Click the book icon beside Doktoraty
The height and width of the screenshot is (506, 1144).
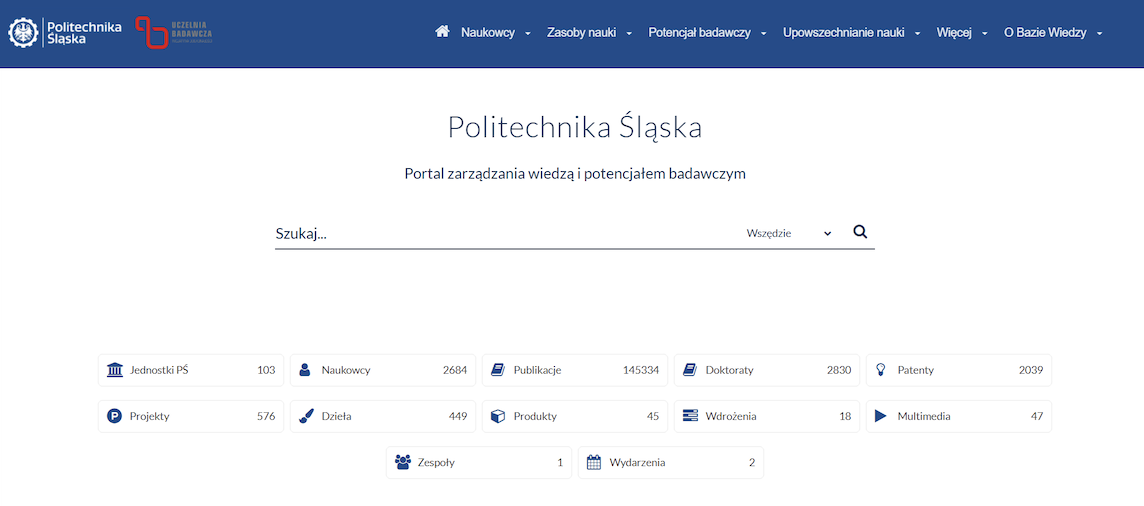689,370
